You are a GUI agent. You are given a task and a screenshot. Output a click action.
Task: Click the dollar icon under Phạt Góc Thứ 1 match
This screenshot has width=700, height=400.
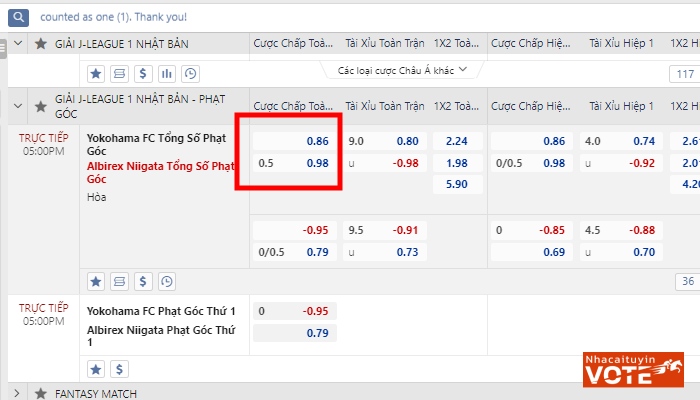(119, 369)
